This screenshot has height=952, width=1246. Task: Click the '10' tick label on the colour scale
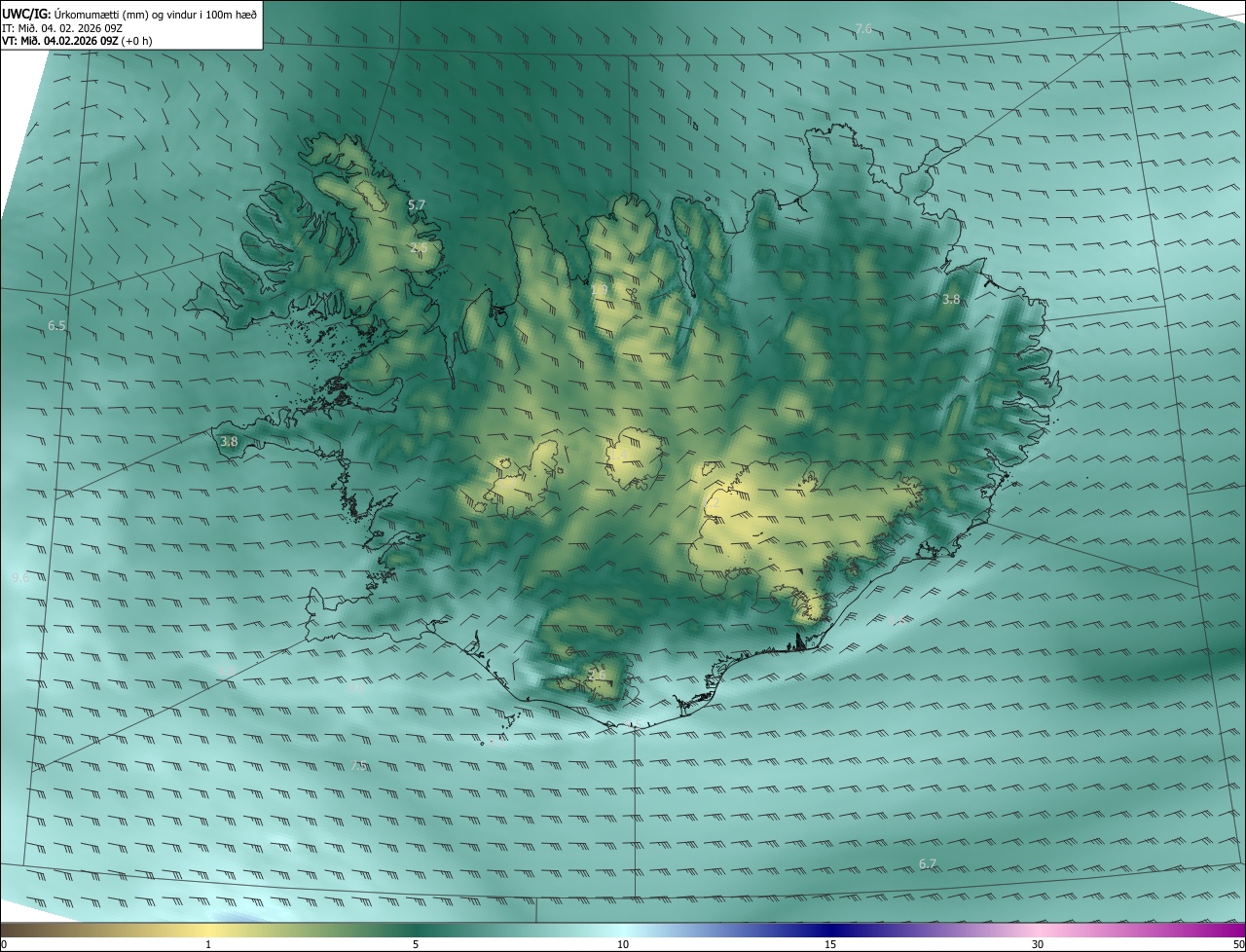tap(623, 944)
